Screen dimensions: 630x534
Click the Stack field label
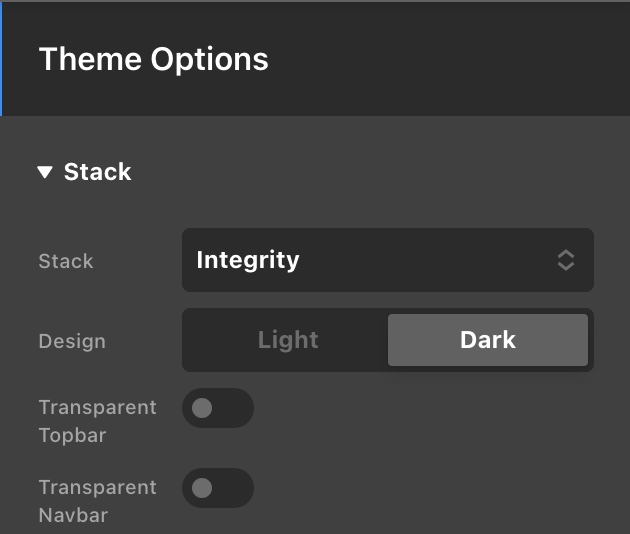pyautogui.click(x=66, y=261)
